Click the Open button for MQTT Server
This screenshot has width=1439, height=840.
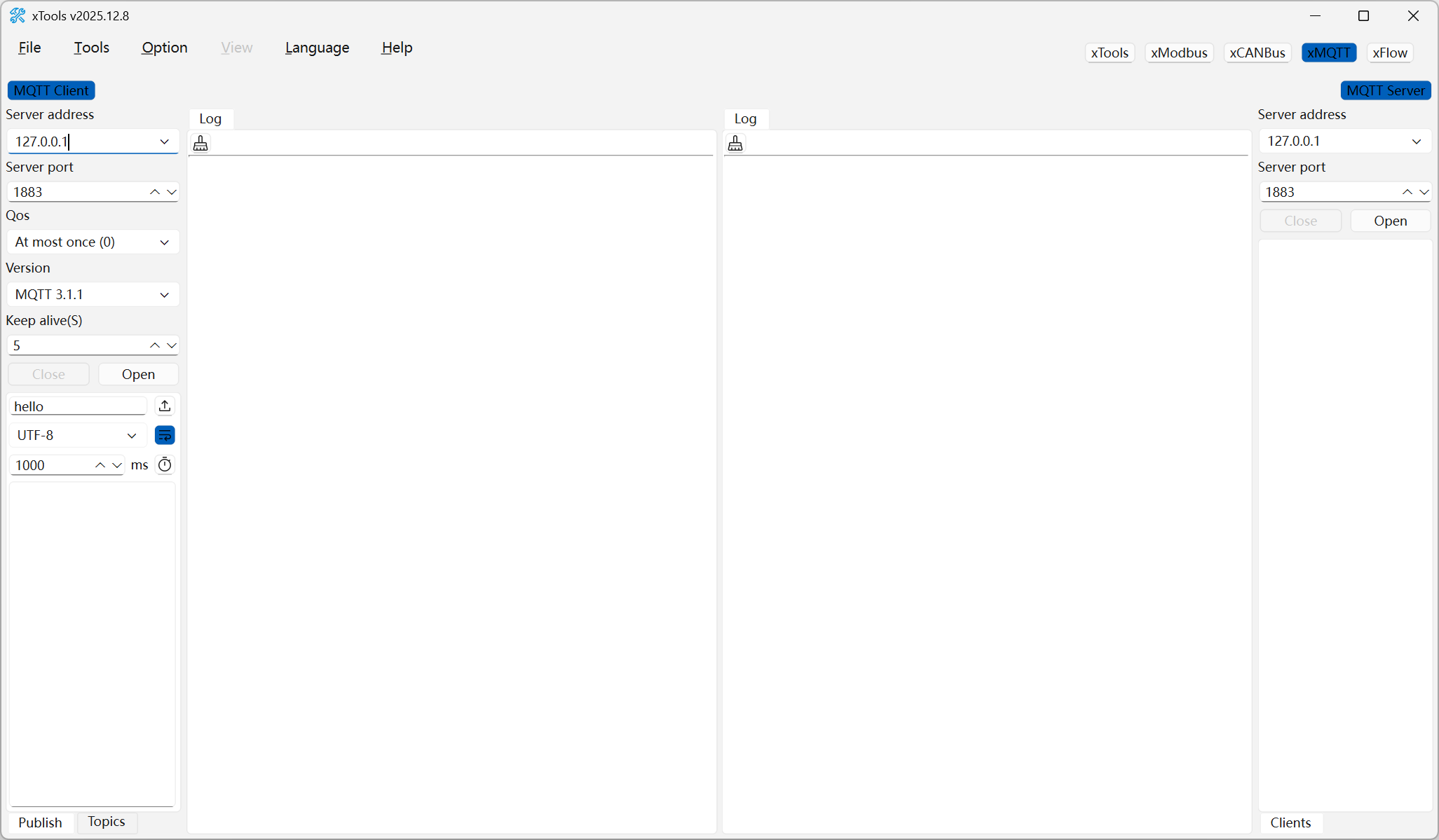tap(1391, 221)
